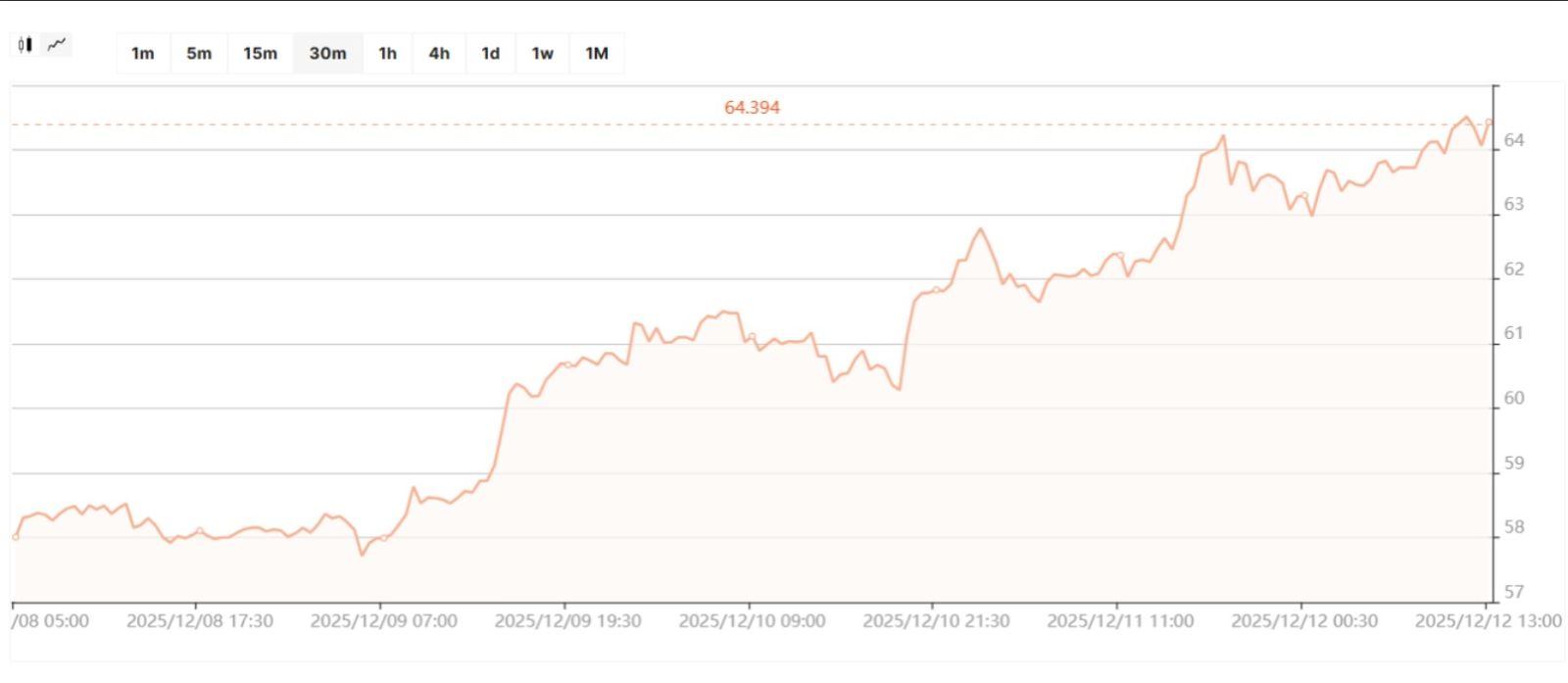
Task: Select the line chart view icon
Action: (x=58, y=44)
